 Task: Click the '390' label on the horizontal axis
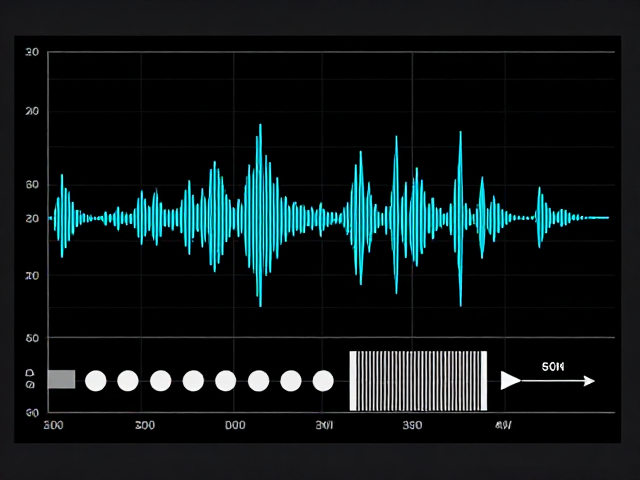(x=412, y=425)
